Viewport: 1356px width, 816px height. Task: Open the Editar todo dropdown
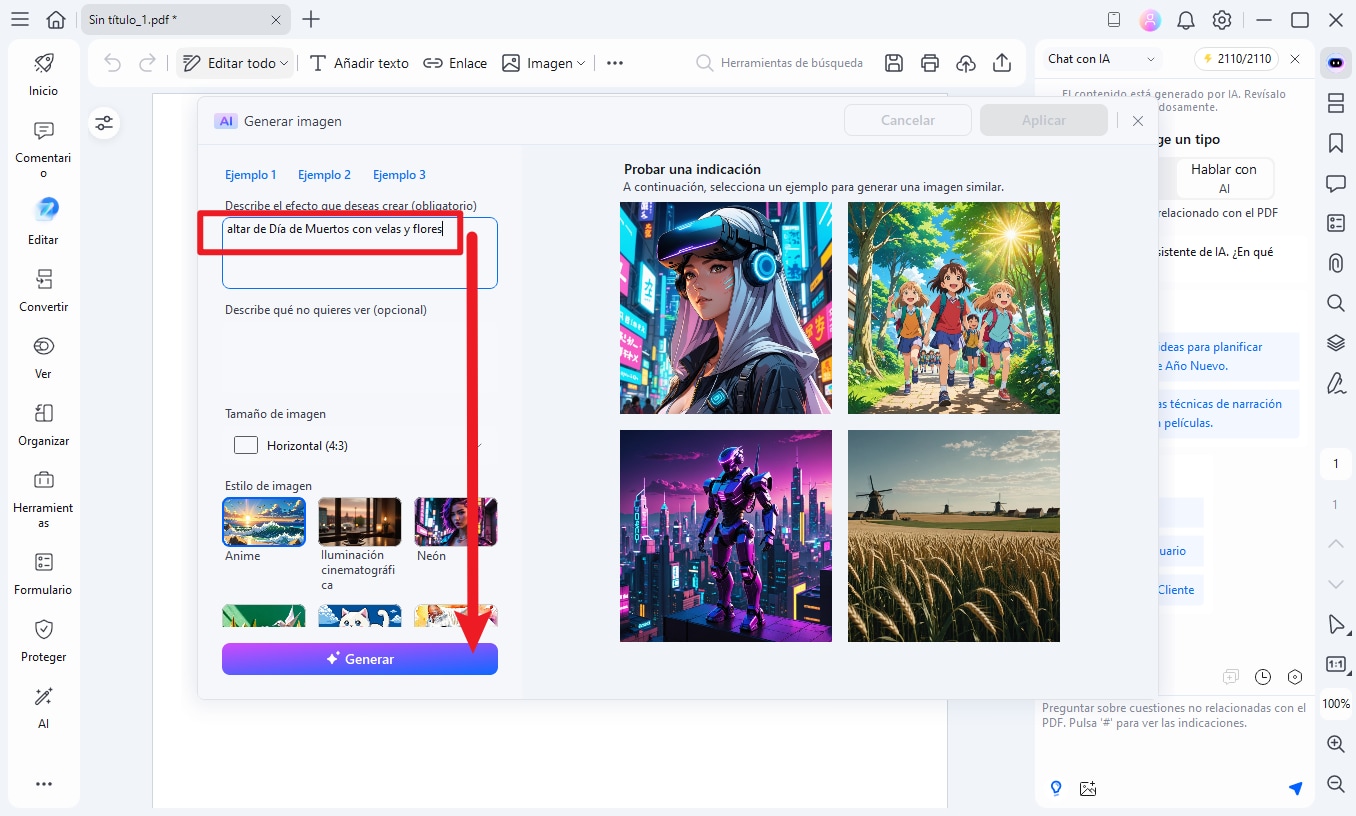(236, 63)
